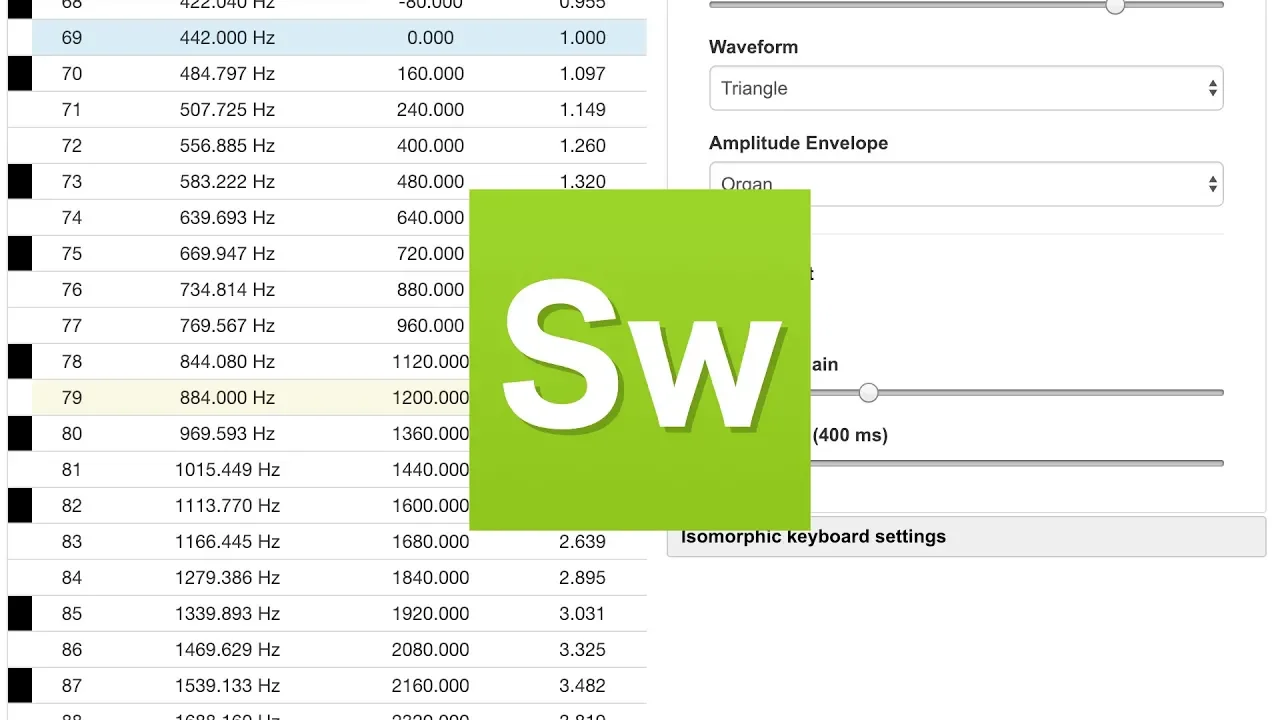Click the 400 ms slider track

(x=1017, y=463)
